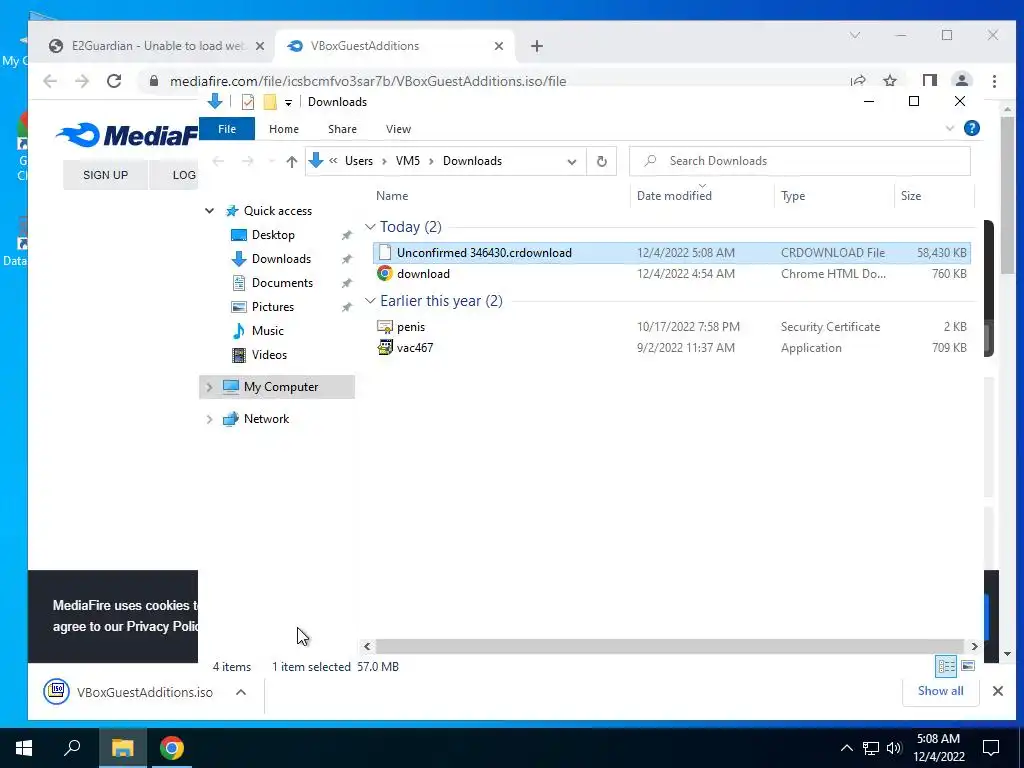The width and height of the screenshot is (1024, 768).
Task: Open the Windows Start menu
Action: pos(24,748)
